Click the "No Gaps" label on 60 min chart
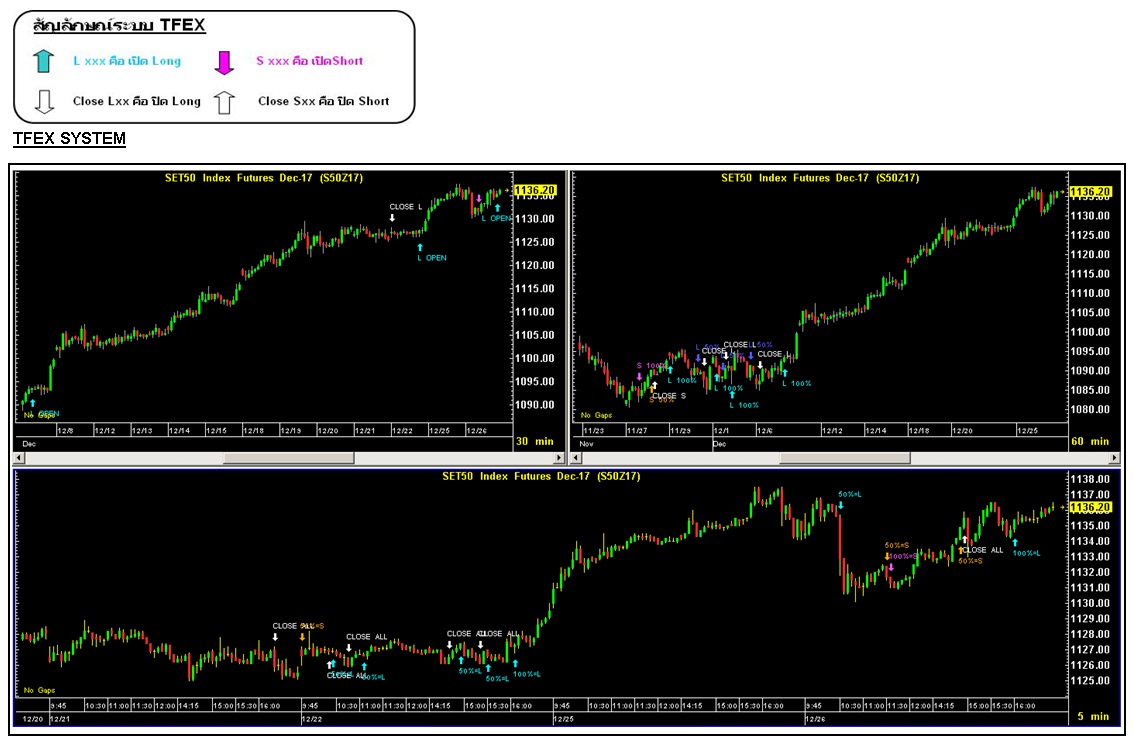 [597, 416]
